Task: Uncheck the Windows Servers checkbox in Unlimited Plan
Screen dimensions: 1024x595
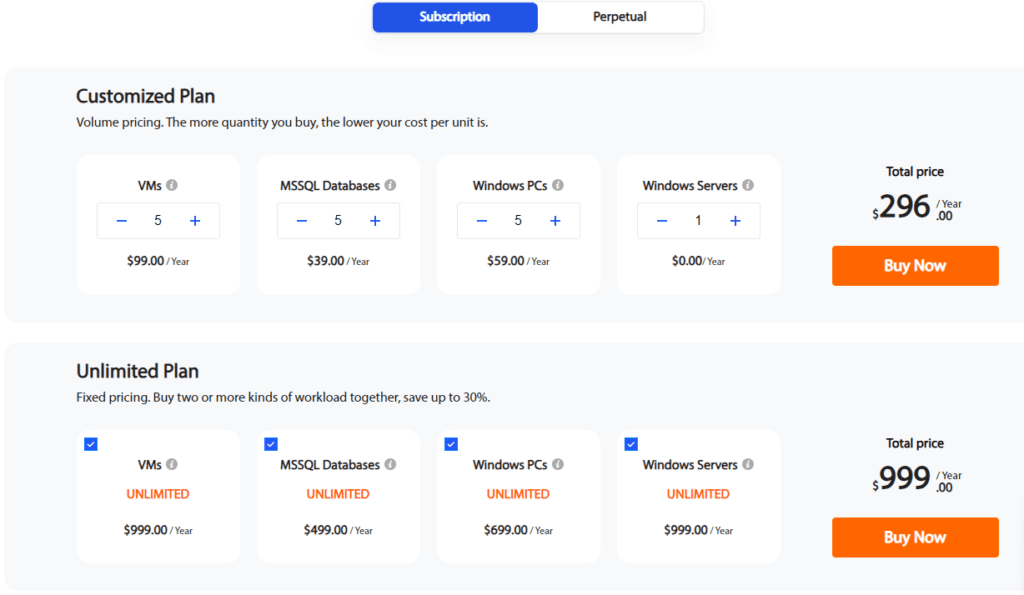Action: coord(631,444)
